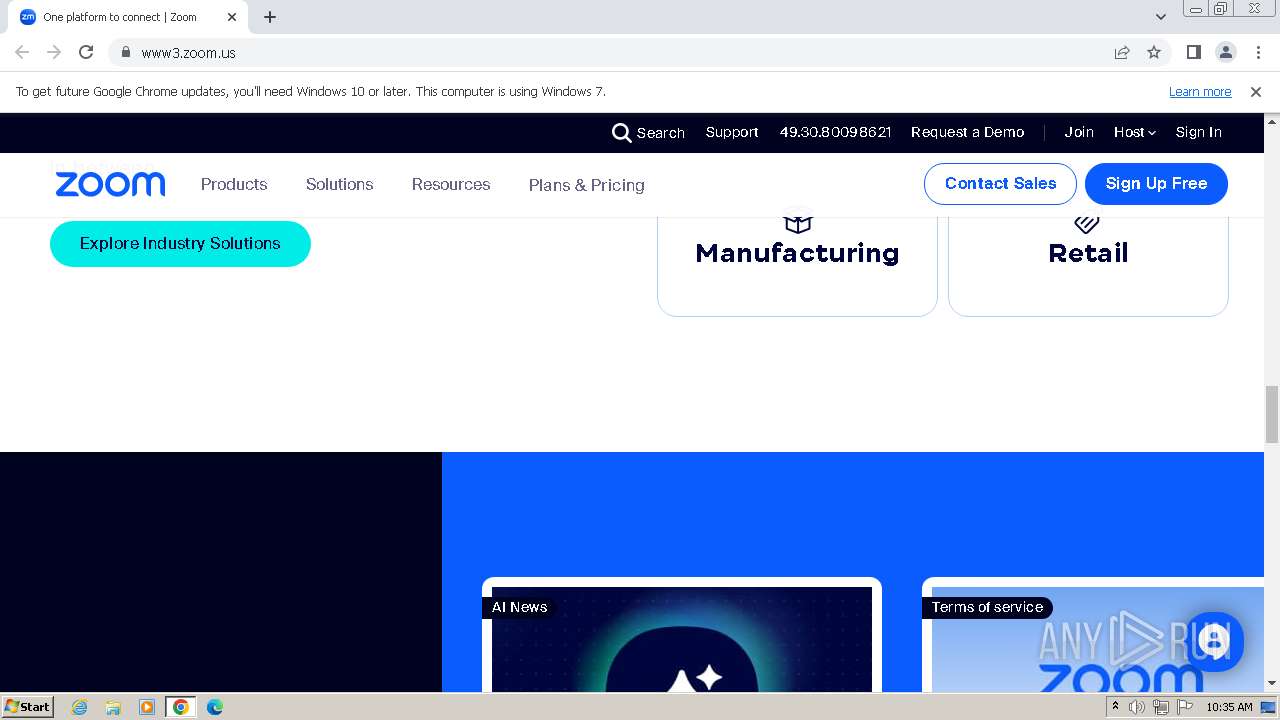Open the Chrome profile avatar
This screenshot has width=1280, height=720.
click(1225, 52)
